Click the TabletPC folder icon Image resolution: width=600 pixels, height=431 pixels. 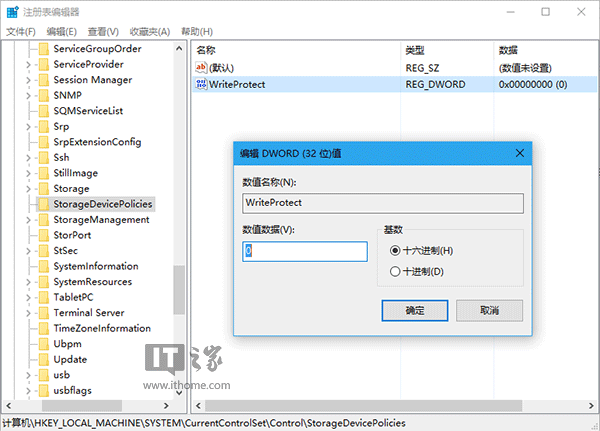(44, 297)
